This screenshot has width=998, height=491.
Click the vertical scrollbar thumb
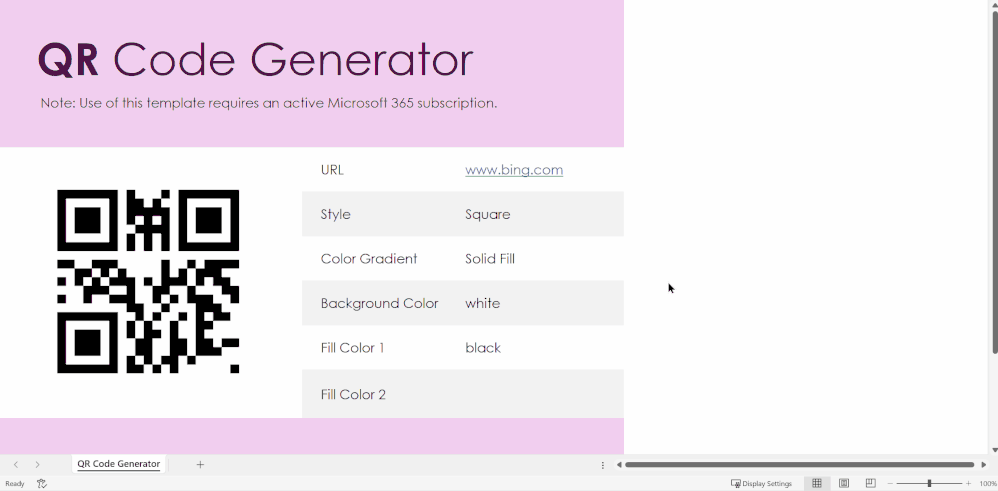pyautogui.click(x=995, y=181)
